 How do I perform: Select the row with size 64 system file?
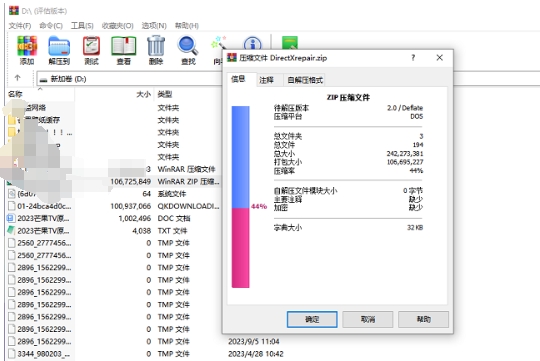114,194
